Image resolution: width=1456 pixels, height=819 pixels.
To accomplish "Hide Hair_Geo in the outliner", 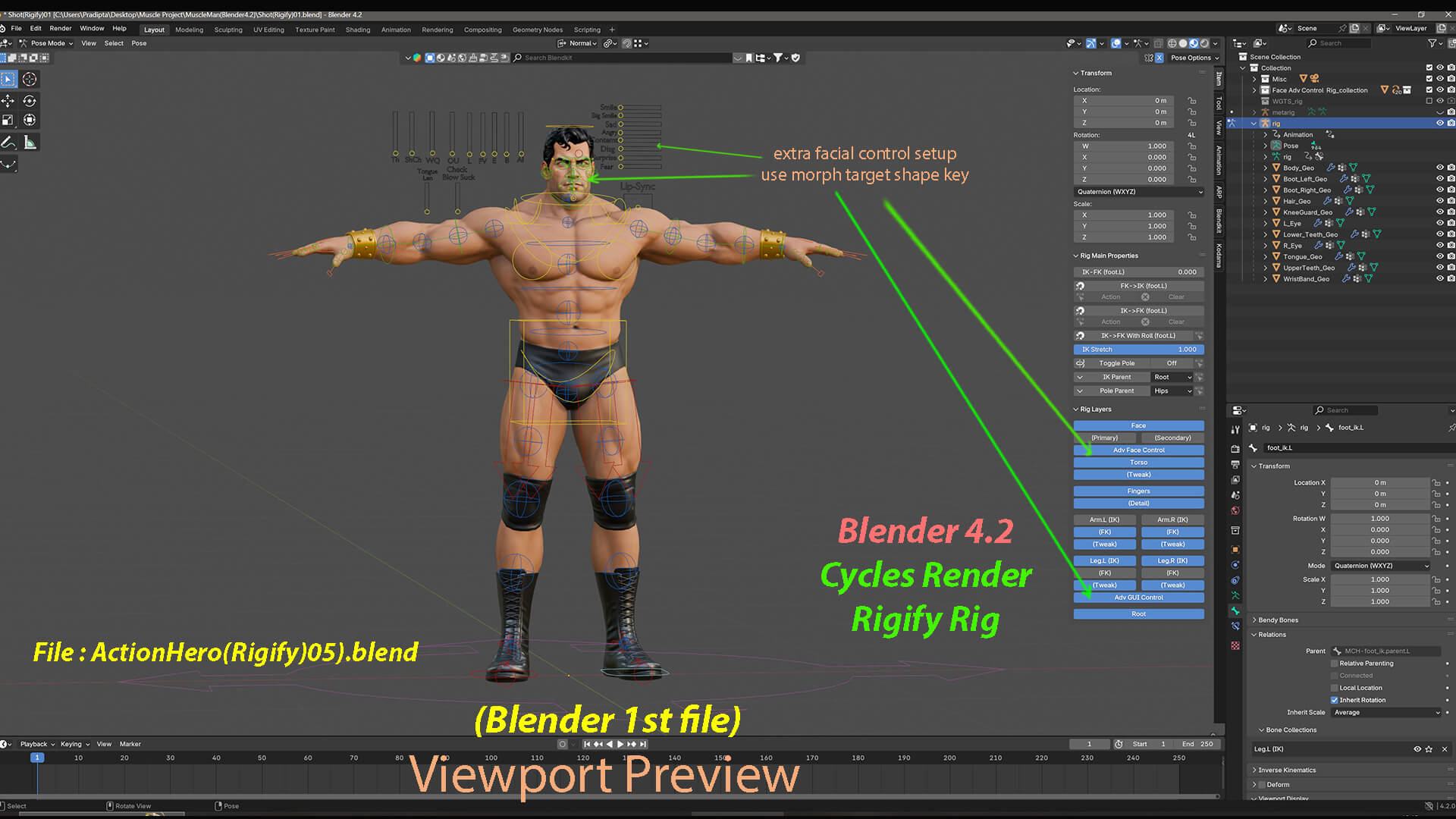I will pyautogui.click(x=1439, y=201).
